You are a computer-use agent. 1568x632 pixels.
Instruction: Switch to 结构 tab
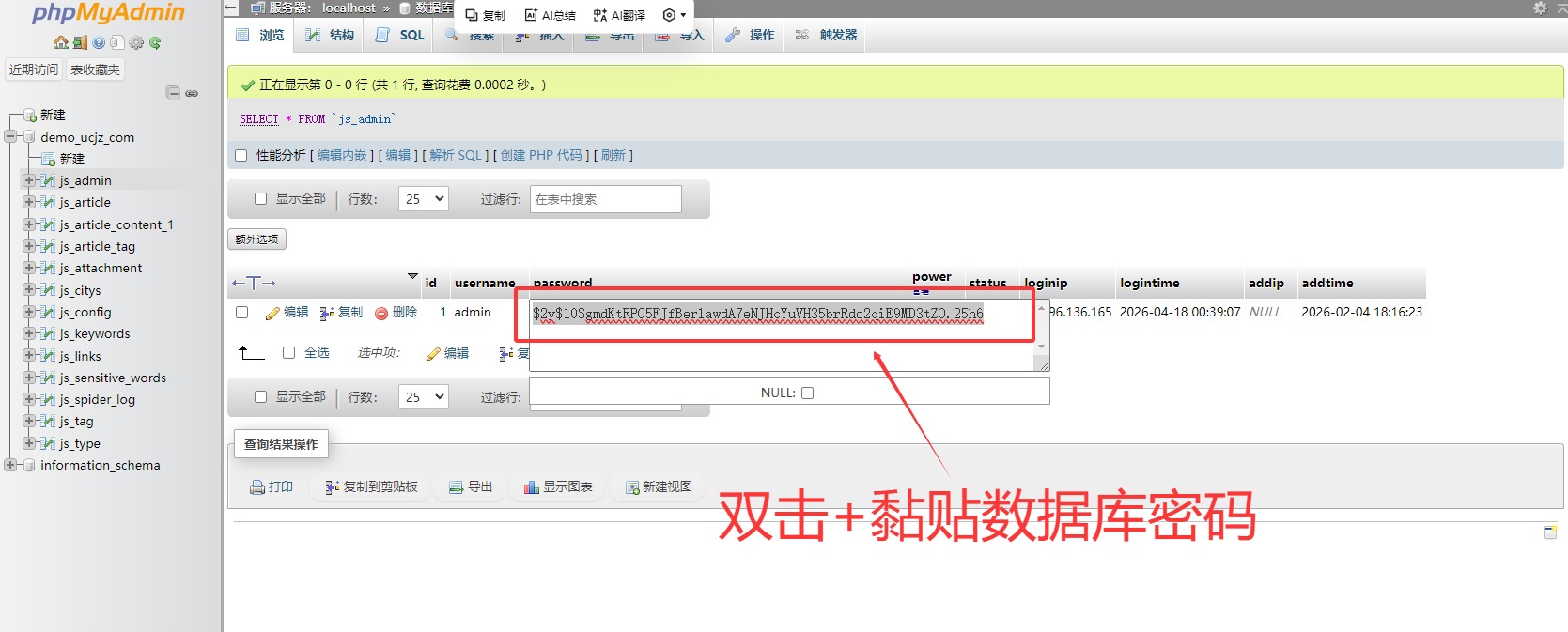[330, 35]
